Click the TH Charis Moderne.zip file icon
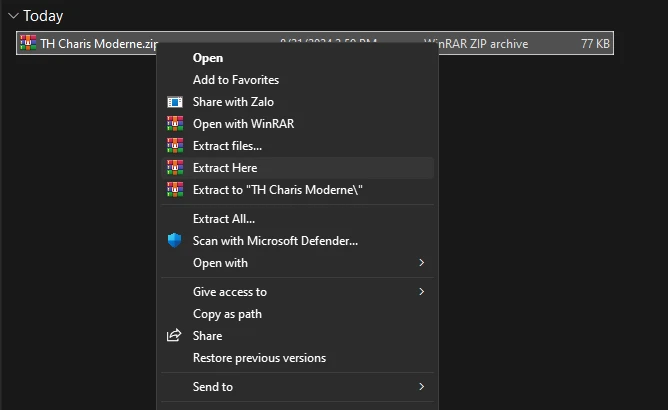Image resolution: width=668 pixels, height=410 pixels. tap(28, 43)
